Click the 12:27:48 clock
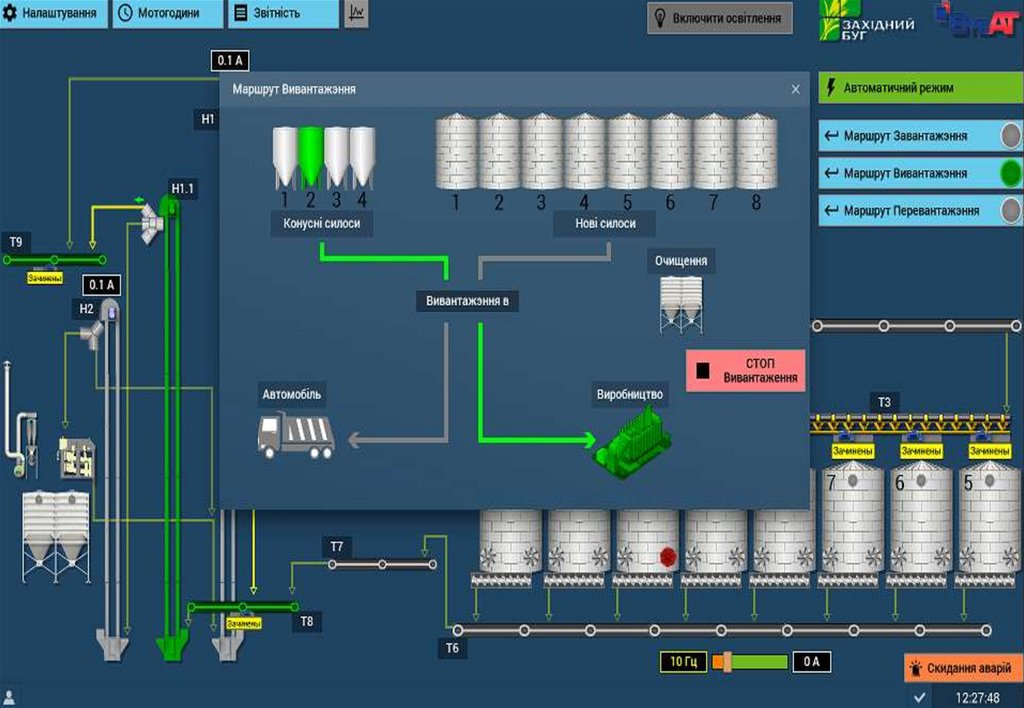 [x=978, y=698]
